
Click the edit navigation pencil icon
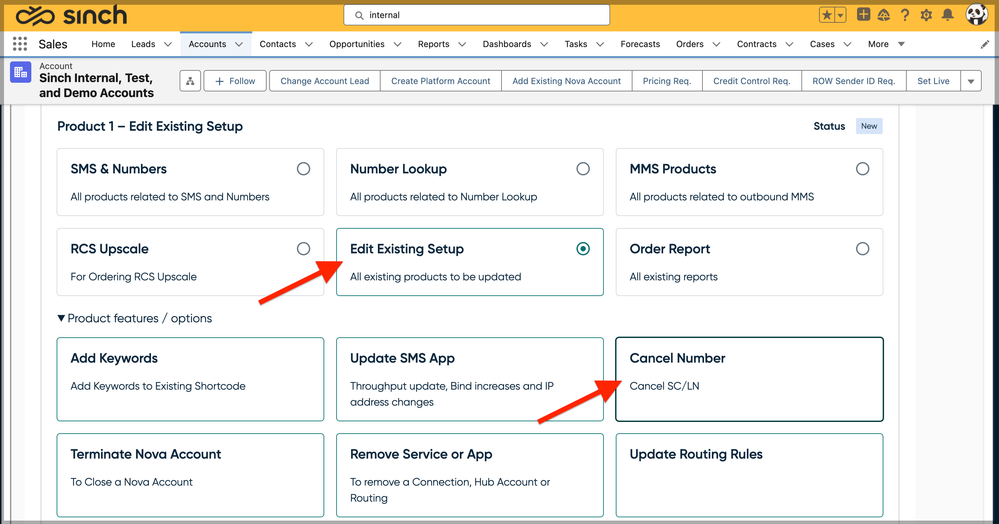tap(984, 45)
